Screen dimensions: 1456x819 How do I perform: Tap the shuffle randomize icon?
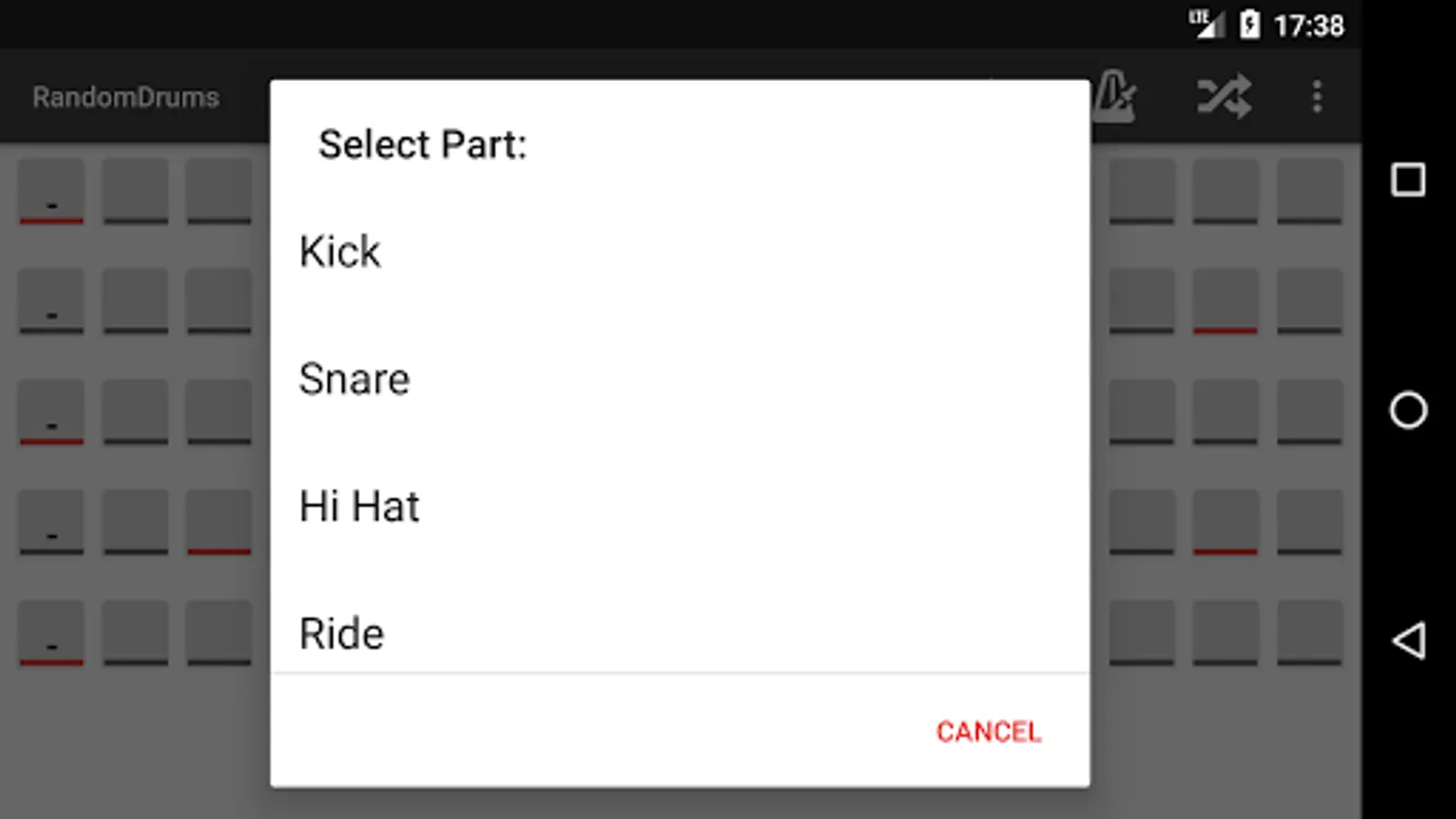1224,97
